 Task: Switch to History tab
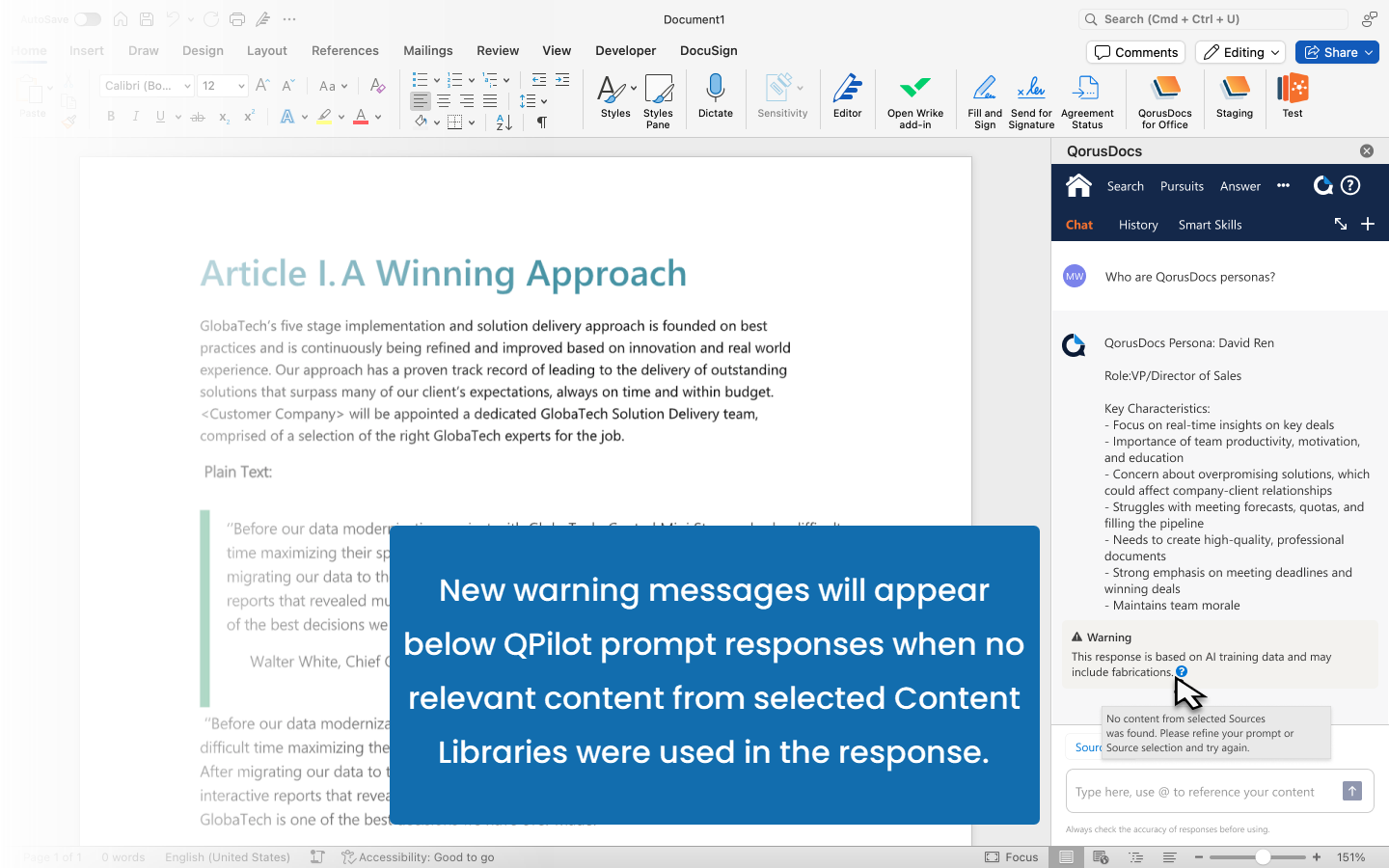[1138, 225]
